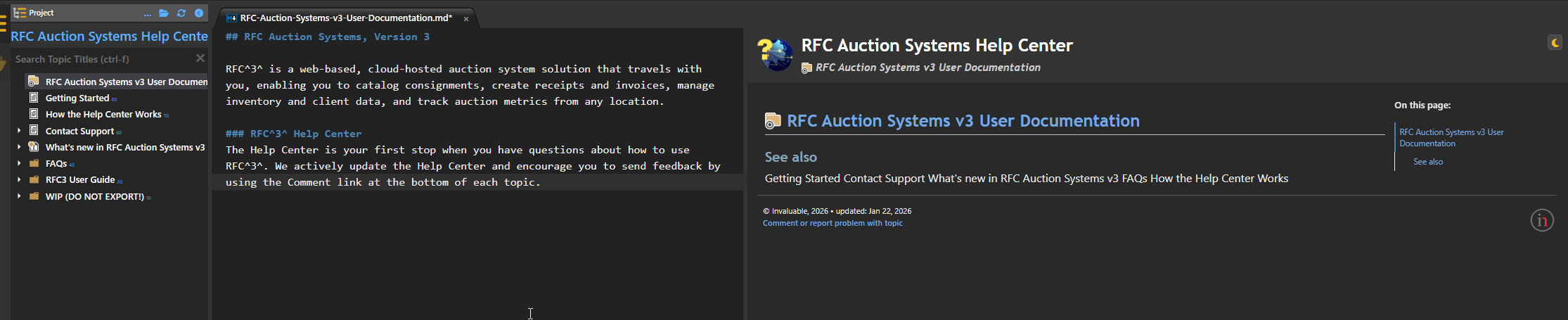The width and height of the screenshot is (1568, 320).
Task: Click the See also link under On this page
Action: (x=1427, y=162)
